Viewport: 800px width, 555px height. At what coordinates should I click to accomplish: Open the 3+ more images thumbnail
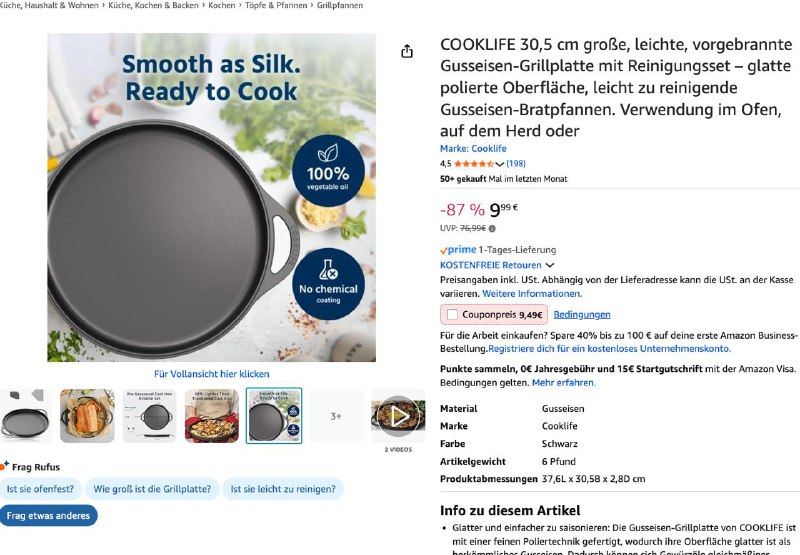pyautogui.click(x=336, y=416)
